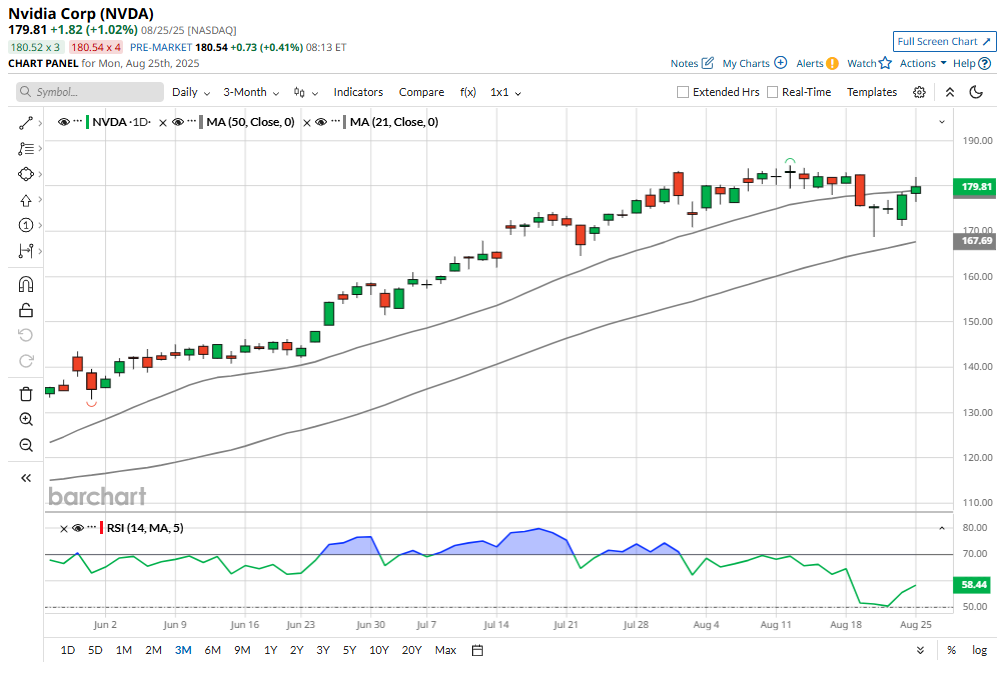The height and width of the screenshot is (673, 1003).
Task: Add NVDA to Watch star icon
Action: 885,63
